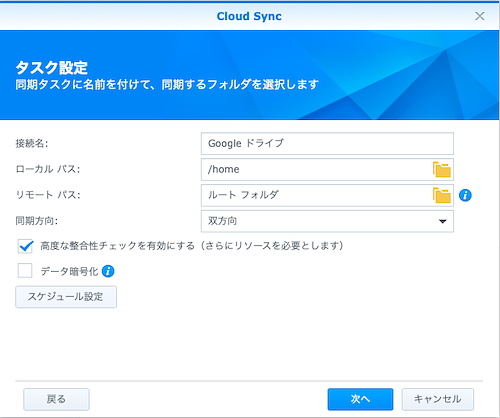Image resolution: width=500 pixels, height=418 pixels.
Task: Focus the 接続名 text field
Action: coord(327,143)
